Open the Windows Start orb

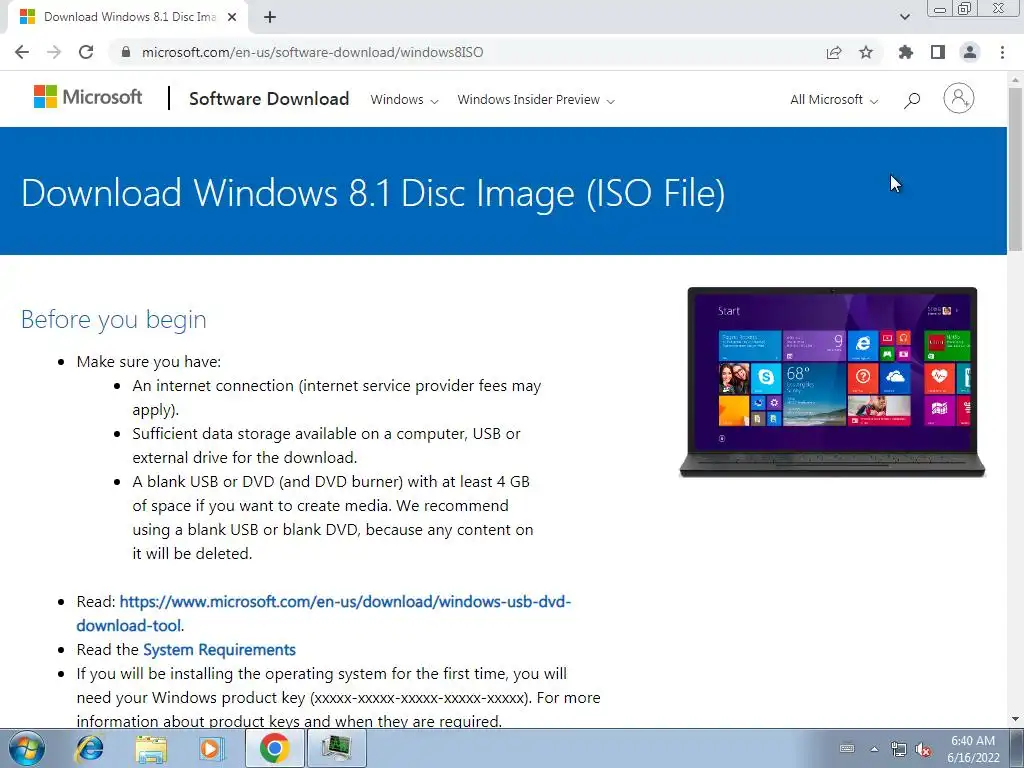point(27,748)
